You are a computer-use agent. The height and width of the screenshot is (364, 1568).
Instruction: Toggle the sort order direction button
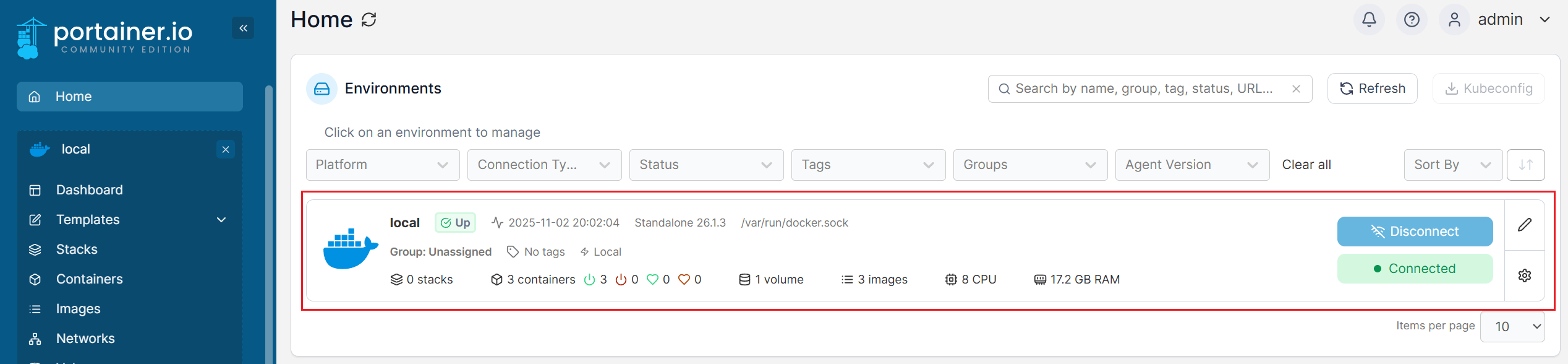click(x=1525, y=165)
